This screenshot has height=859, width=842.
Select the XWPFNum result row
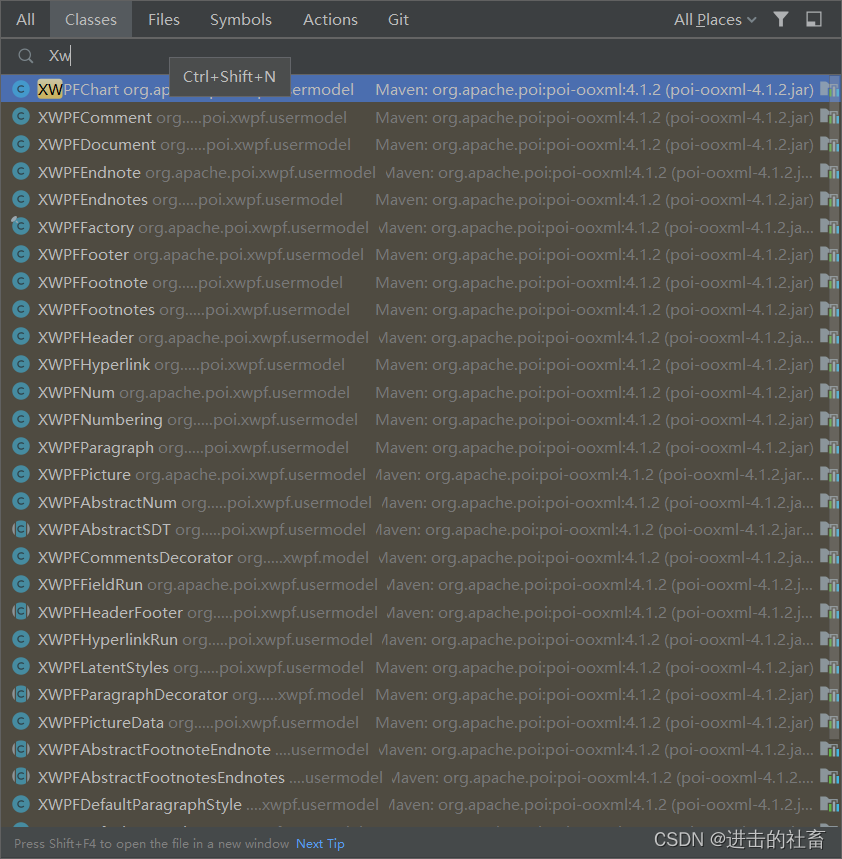pos(421,392)
